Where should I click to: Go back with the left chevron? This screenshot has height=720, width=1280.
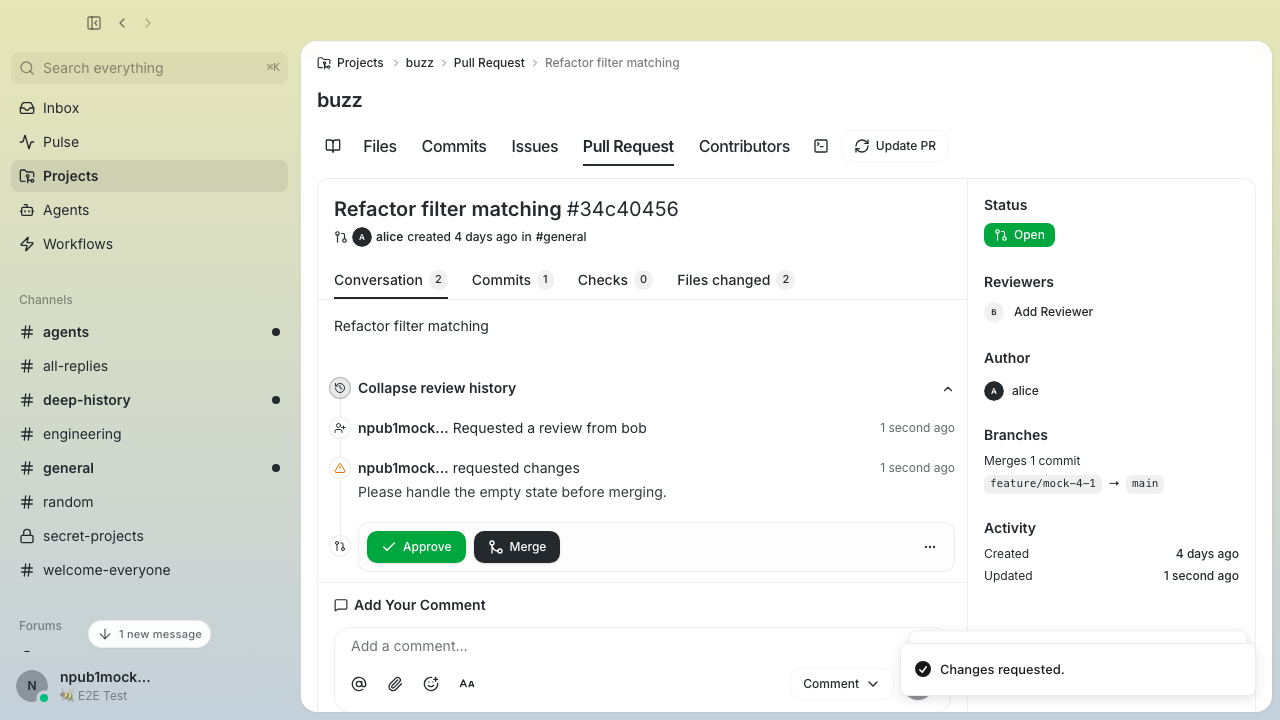pyautogui.click(x=122, y=23)
